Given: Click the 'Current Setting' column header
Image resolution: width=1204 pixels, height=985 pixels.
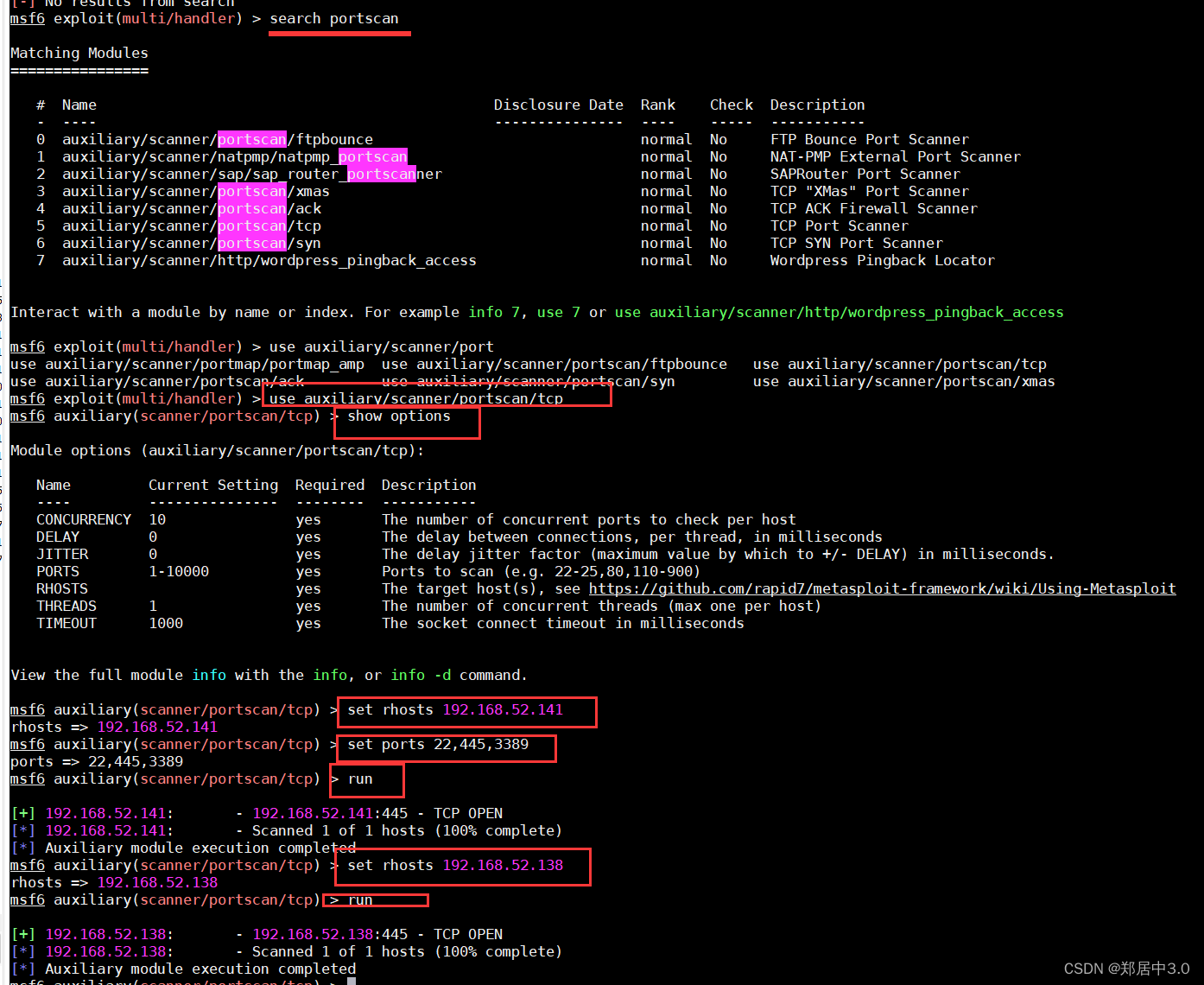Looking at the screenshot, I should [x=213, y=485].
